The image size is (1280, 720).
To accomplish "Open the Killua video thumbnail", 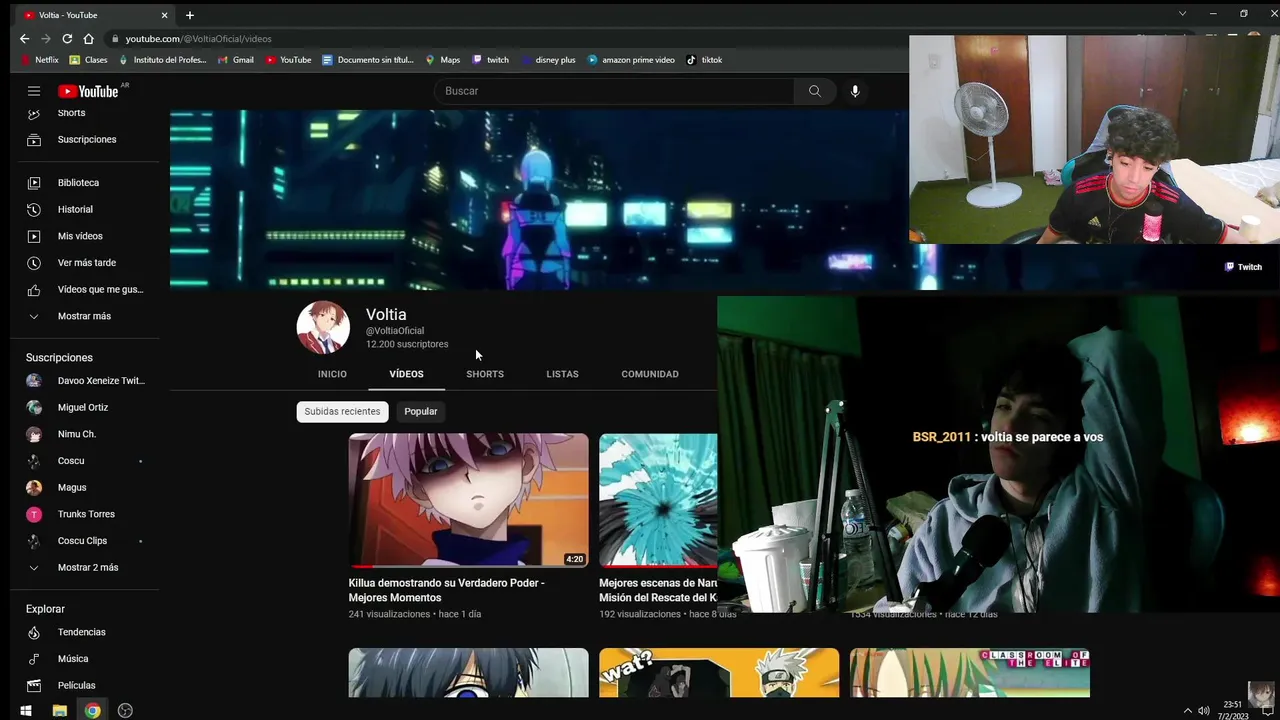I will click(468, 500).
